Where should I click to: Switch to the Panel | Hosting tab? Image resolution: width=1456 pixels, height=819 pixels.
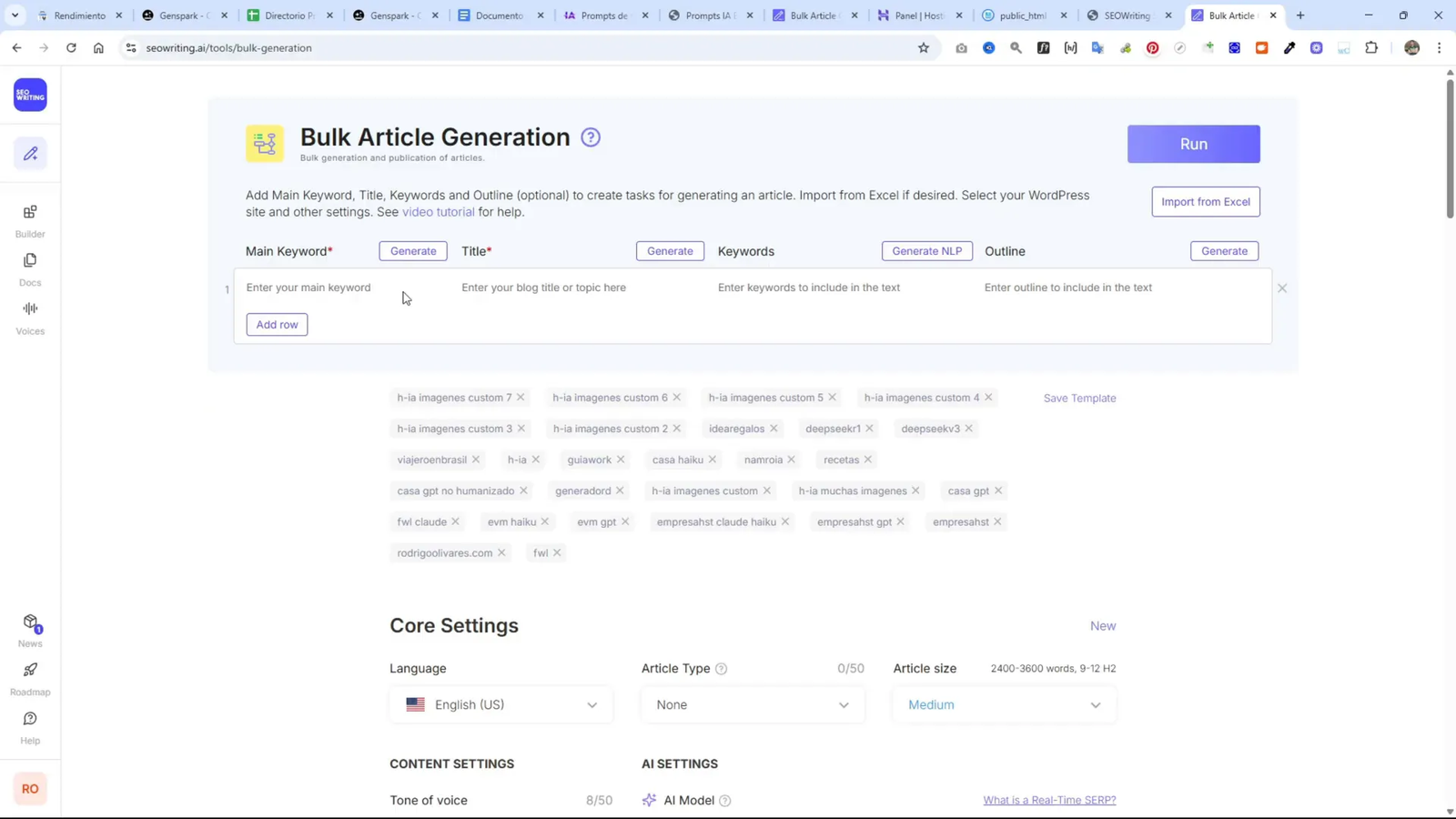(919, 15)
